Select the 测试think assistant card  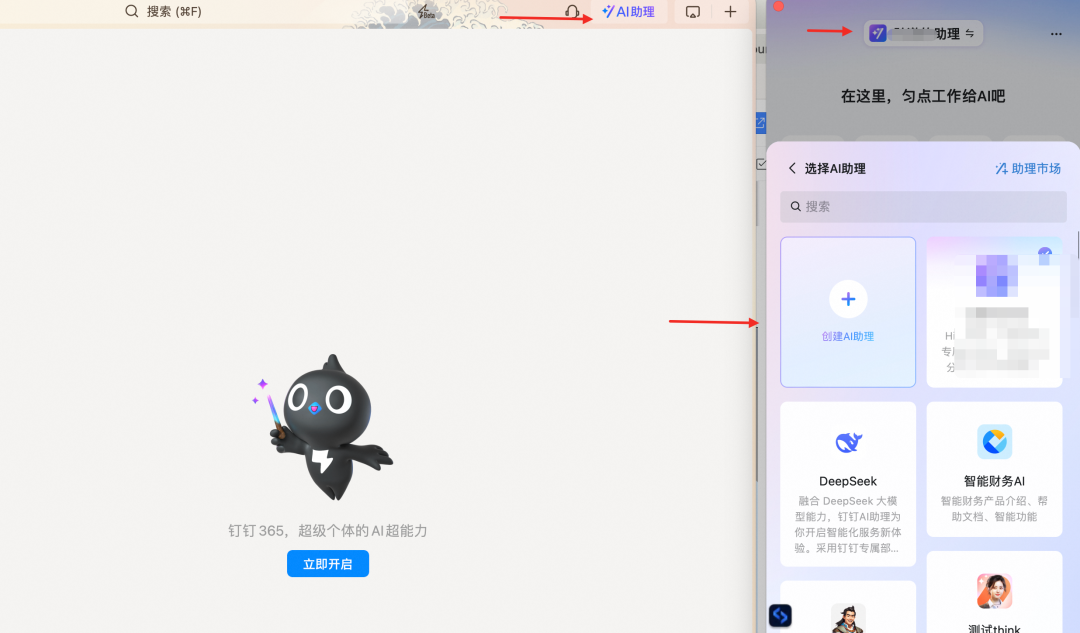(x=994, y=592)
